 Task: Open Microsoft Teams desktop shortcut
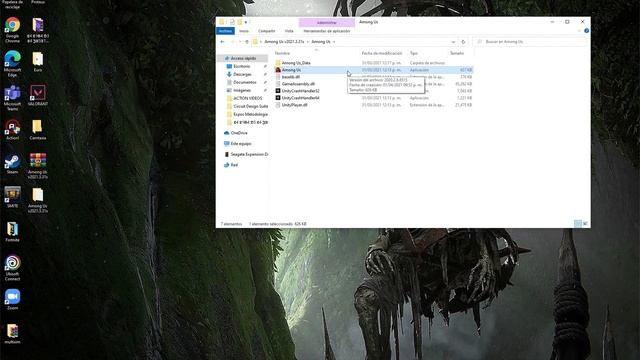12,98
